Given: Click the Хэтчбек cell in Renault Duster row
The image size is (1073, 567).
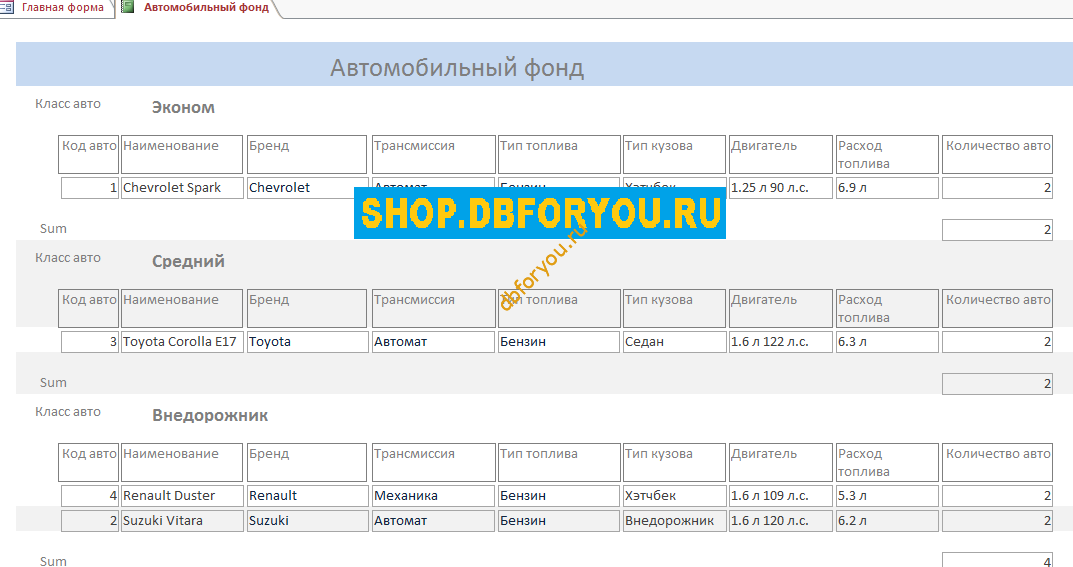Looking at the screenshot, I should [675, 496].
